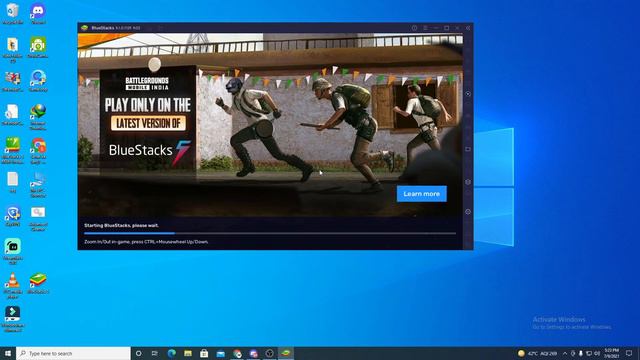Click the rectangle icon in BlueStacks sidebar

[468, 149]
